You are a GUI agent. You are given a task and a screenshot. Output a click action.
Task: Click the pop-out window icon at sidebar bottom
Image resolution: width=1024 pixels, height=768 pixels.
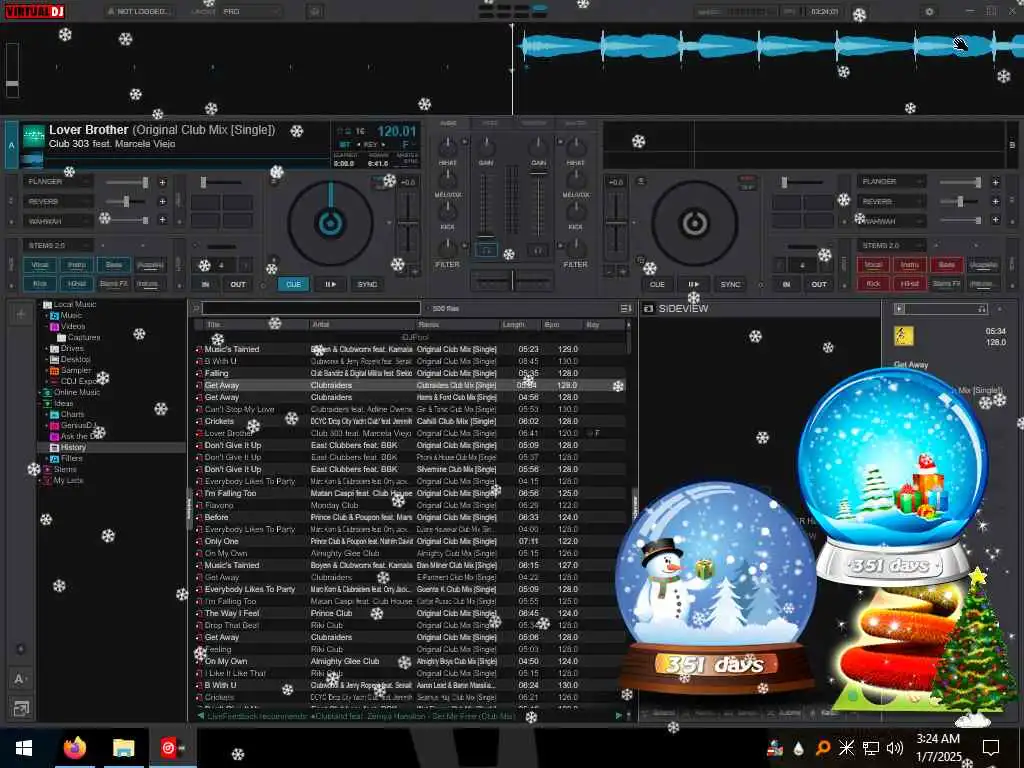20,709
